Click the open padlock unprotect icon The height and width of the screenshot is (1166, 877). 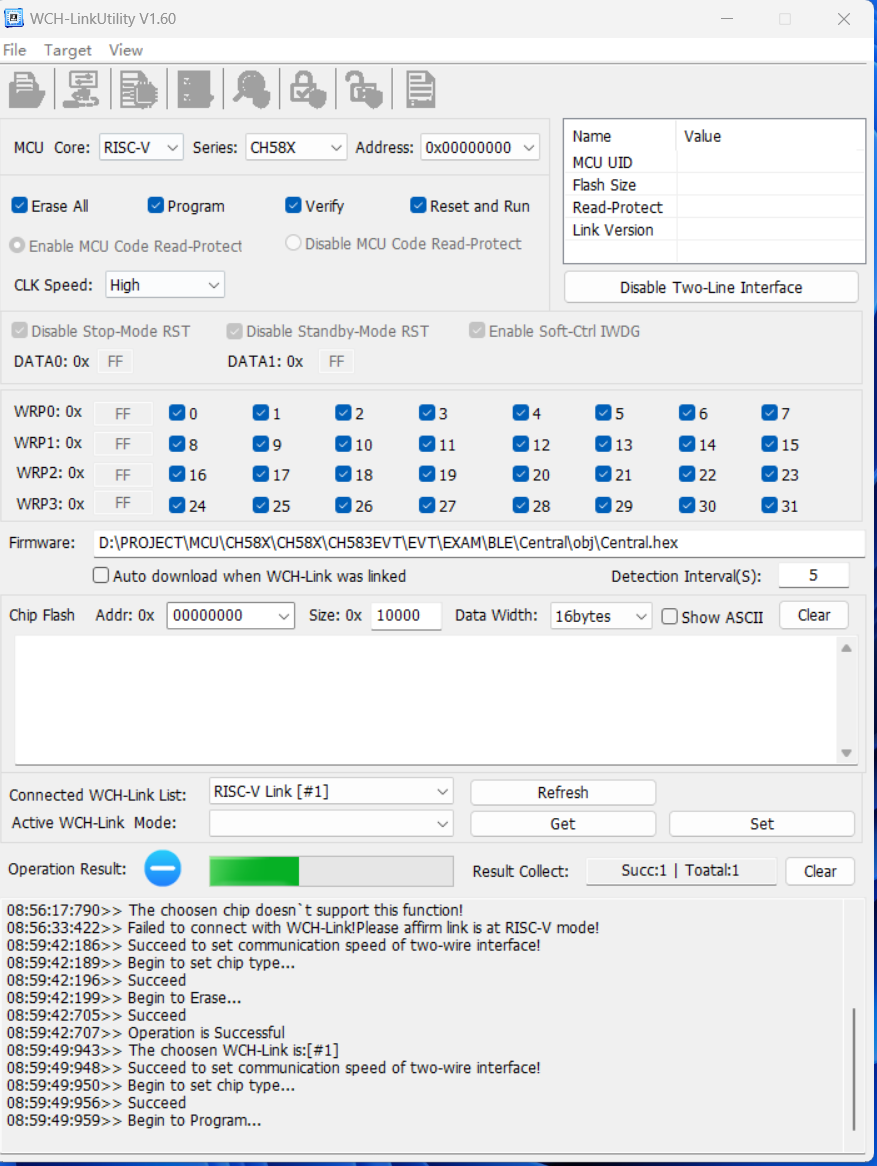(364, 90)
